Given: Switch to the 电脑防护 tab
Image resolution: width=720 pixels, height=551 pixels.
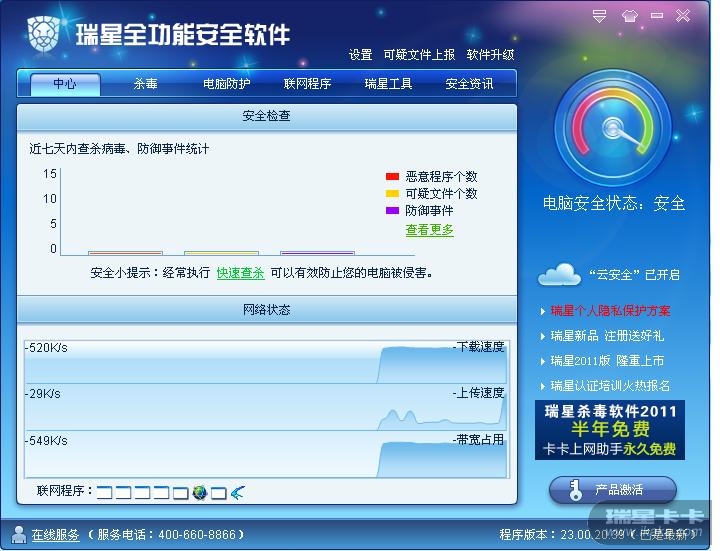Looking at the screenshot, I should [x=227, y=84].
